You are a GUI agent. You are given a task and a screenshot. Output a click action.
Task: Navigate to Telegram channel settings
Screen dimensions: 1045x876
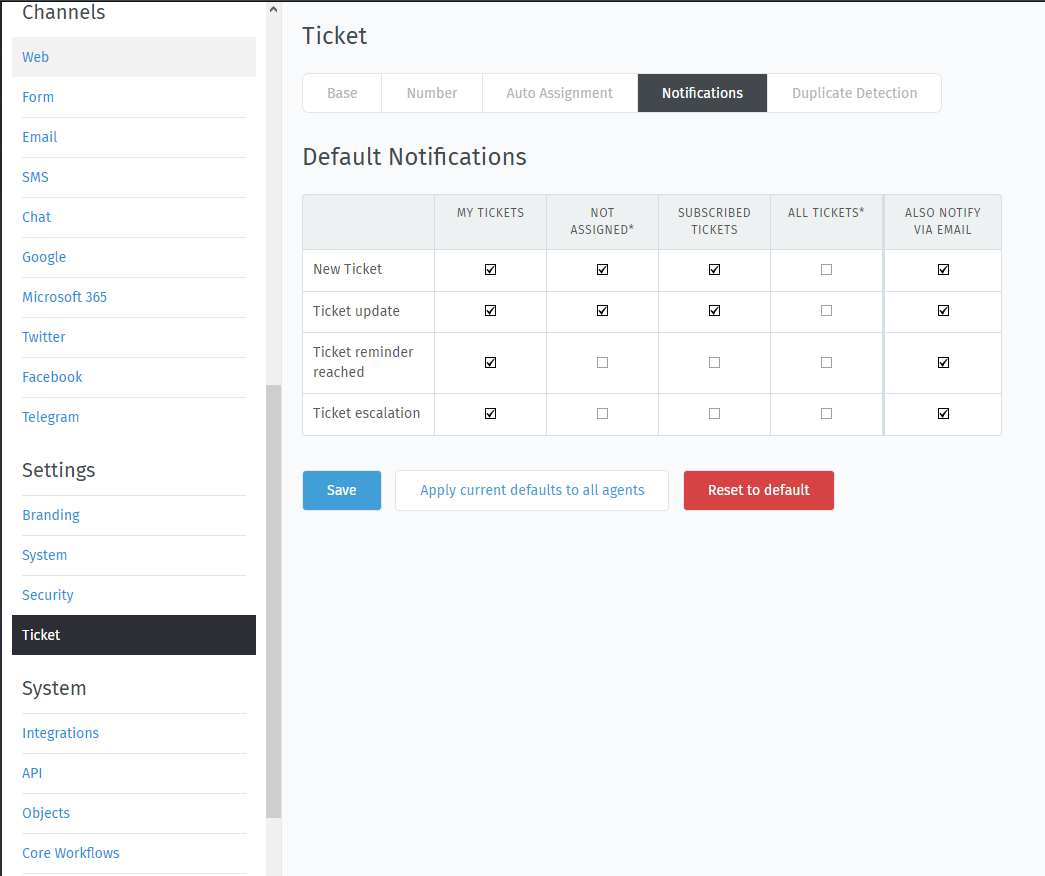[x=50, y=417]
